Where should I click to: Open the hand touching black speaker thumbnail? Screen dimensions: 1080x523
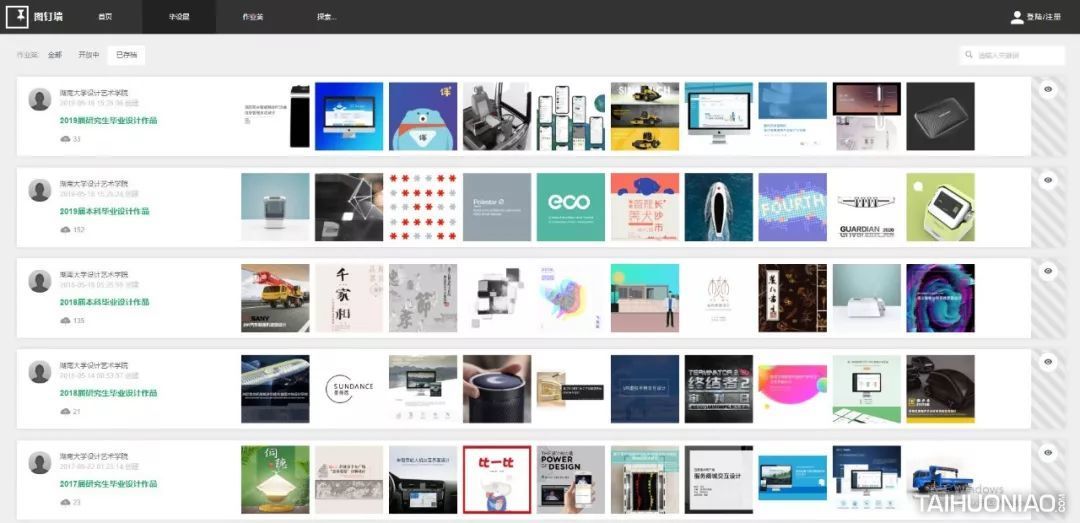coord(497,389)
